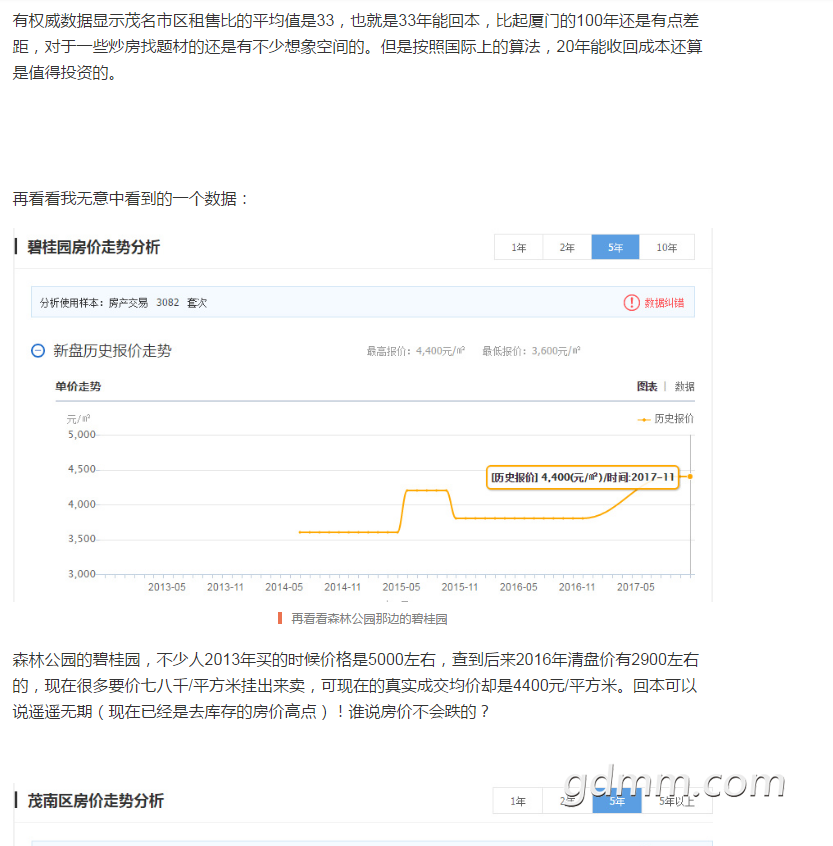The width and height of the screenshot is (833, 846).
Task: Click the 5,000 y-axis value
Action: coord(81,435)
